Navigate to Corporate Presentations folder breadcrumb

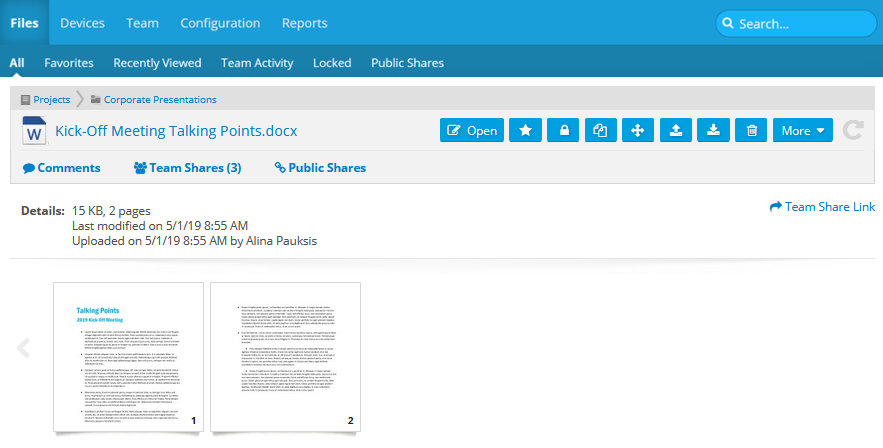[159, 100]
